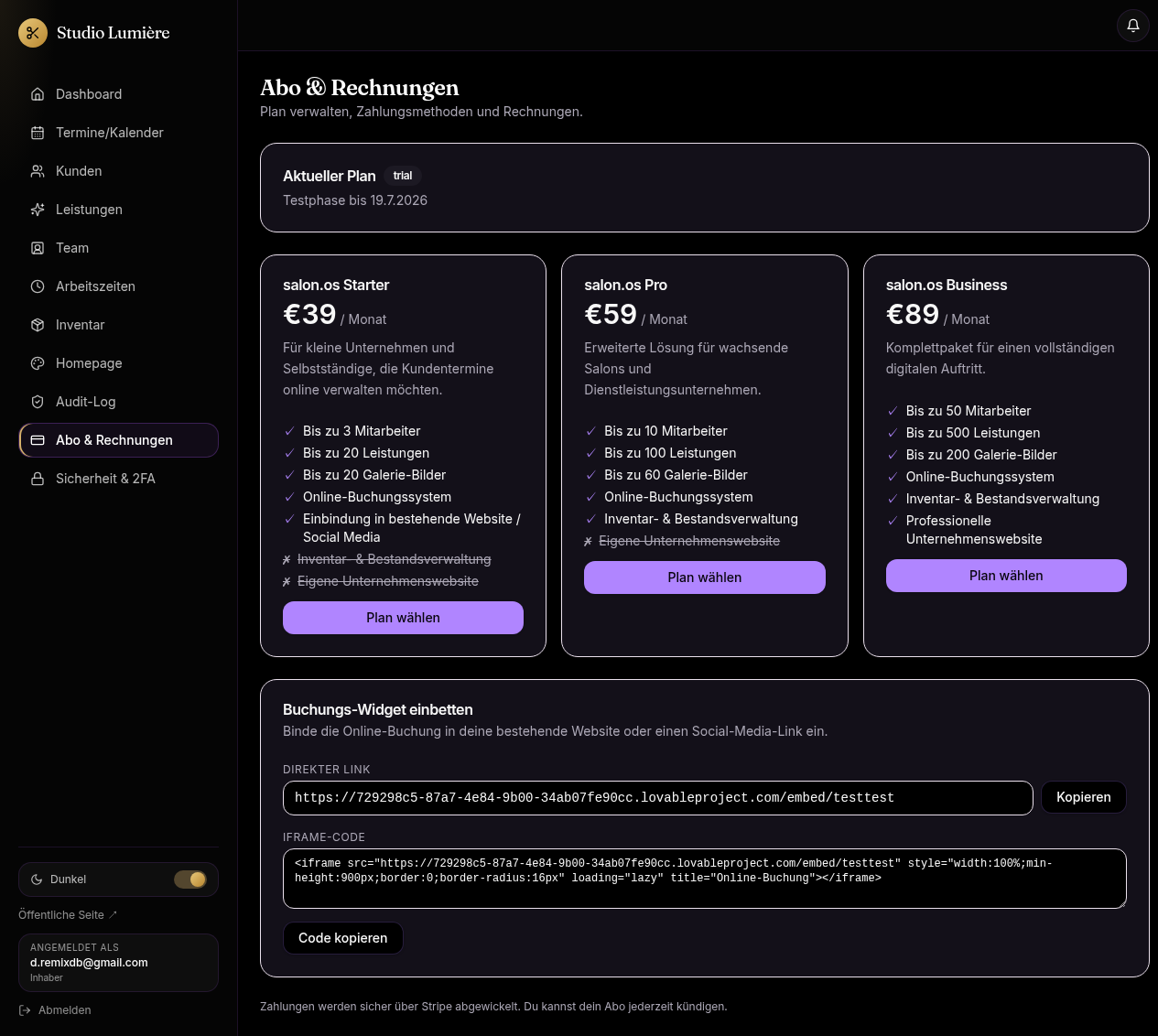The width and height of the screenshot is (1158, 1036).
Task: Open the Öffentliche Seite link
Action: (x=68, y=915)
